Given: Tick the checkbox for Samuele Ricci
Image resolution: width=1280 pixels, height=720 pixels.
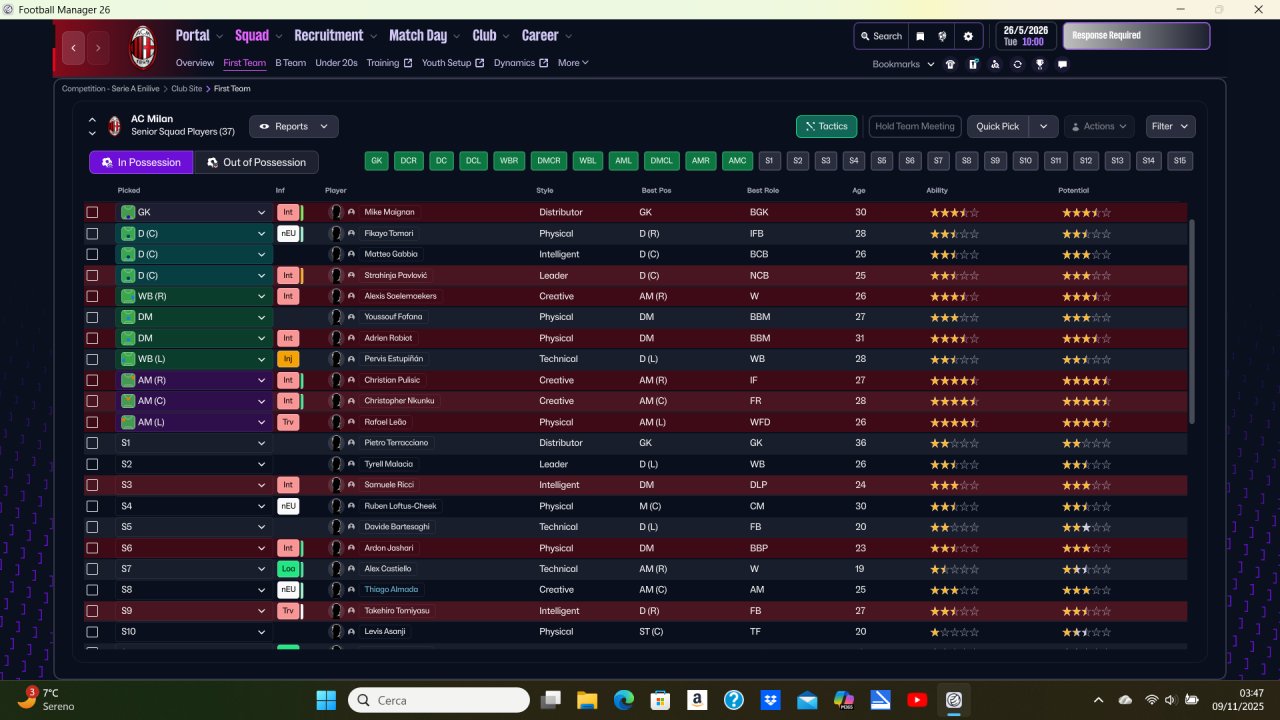Looking at the screenshot, I should (92, 485).
